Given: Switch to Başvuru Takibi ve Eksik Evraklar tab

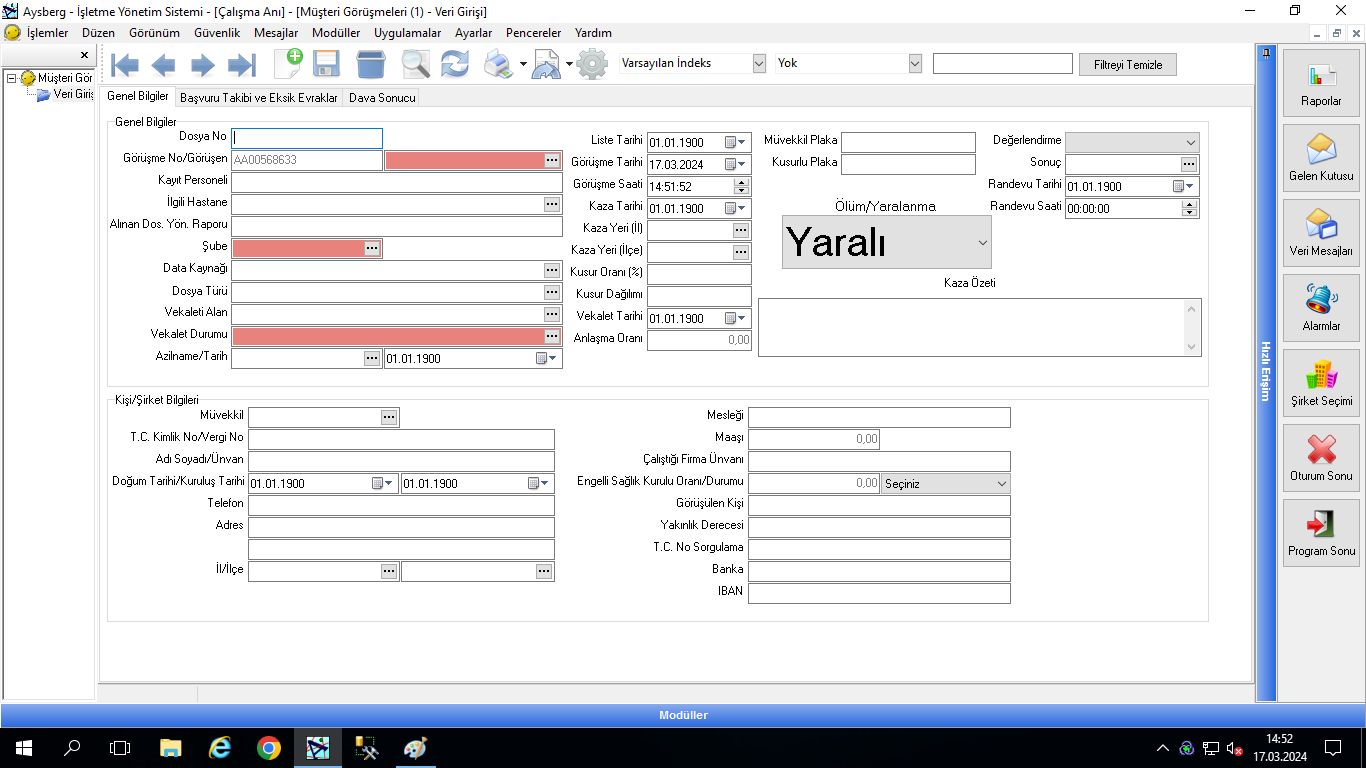Looking at the screenshot, I should (259, 98).
